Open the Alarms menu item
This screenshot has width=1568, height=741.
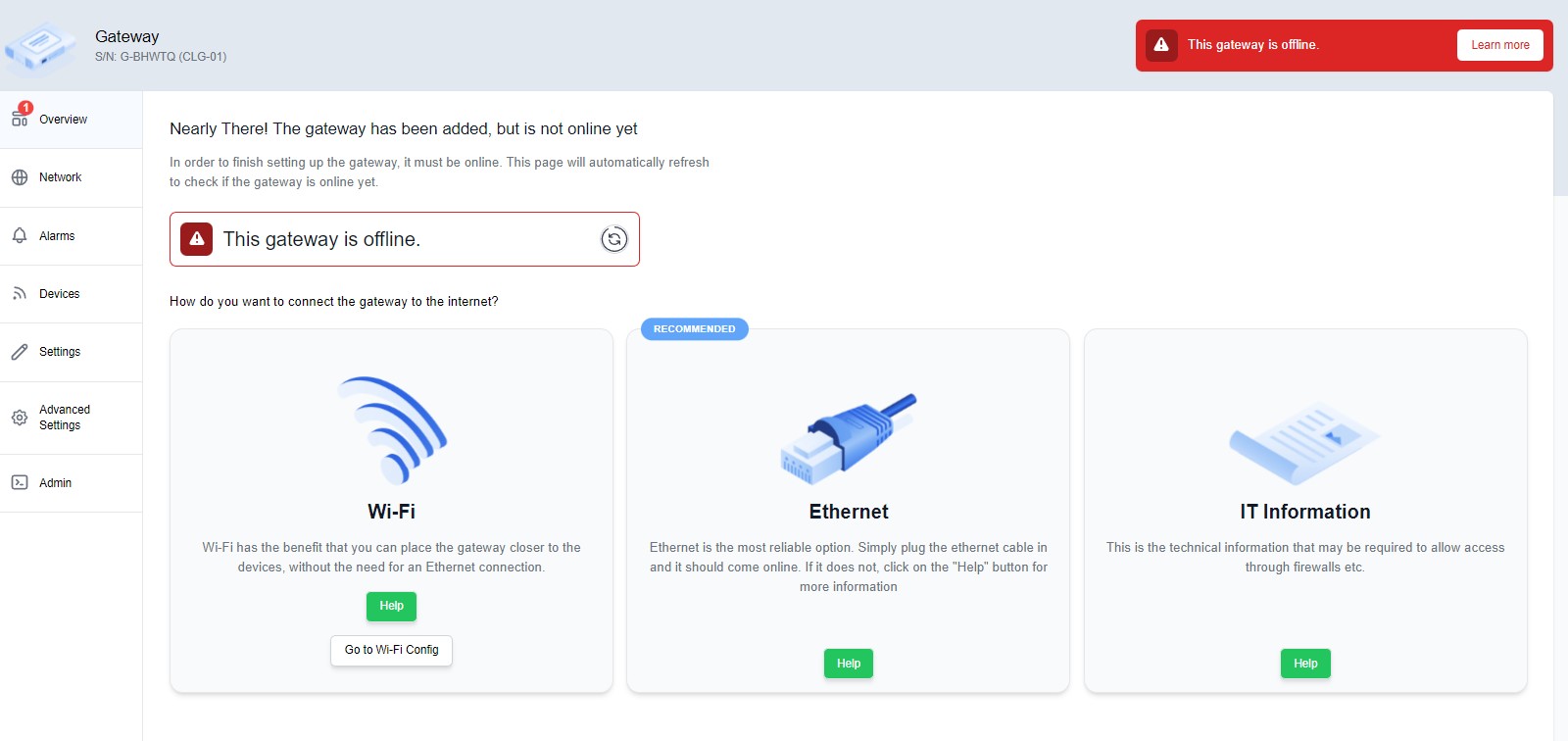[71, 236]
